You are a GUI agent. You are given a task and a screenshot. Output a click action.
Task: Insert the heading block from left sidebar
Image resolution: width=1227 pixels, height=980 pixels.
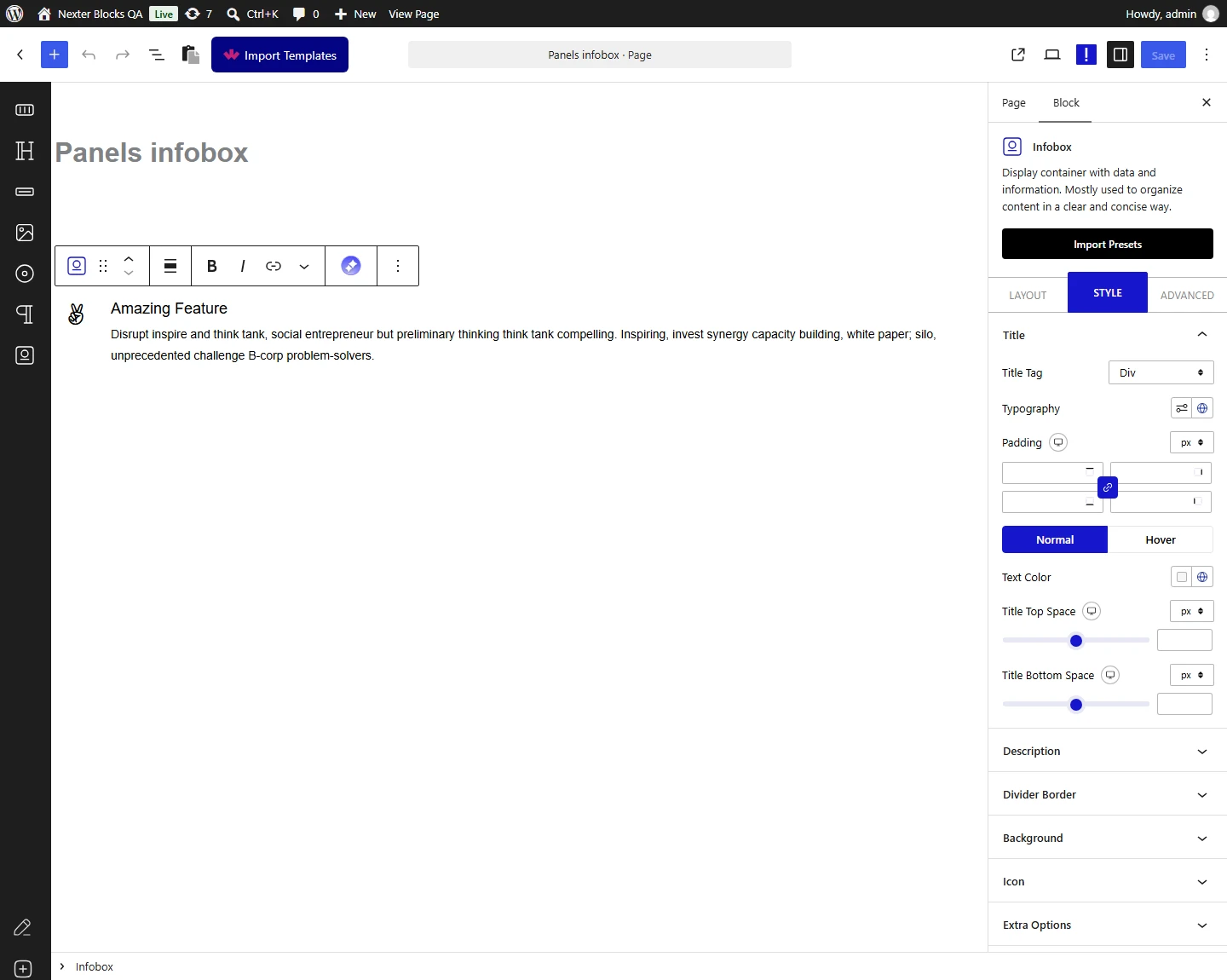[x=25, y=151]
